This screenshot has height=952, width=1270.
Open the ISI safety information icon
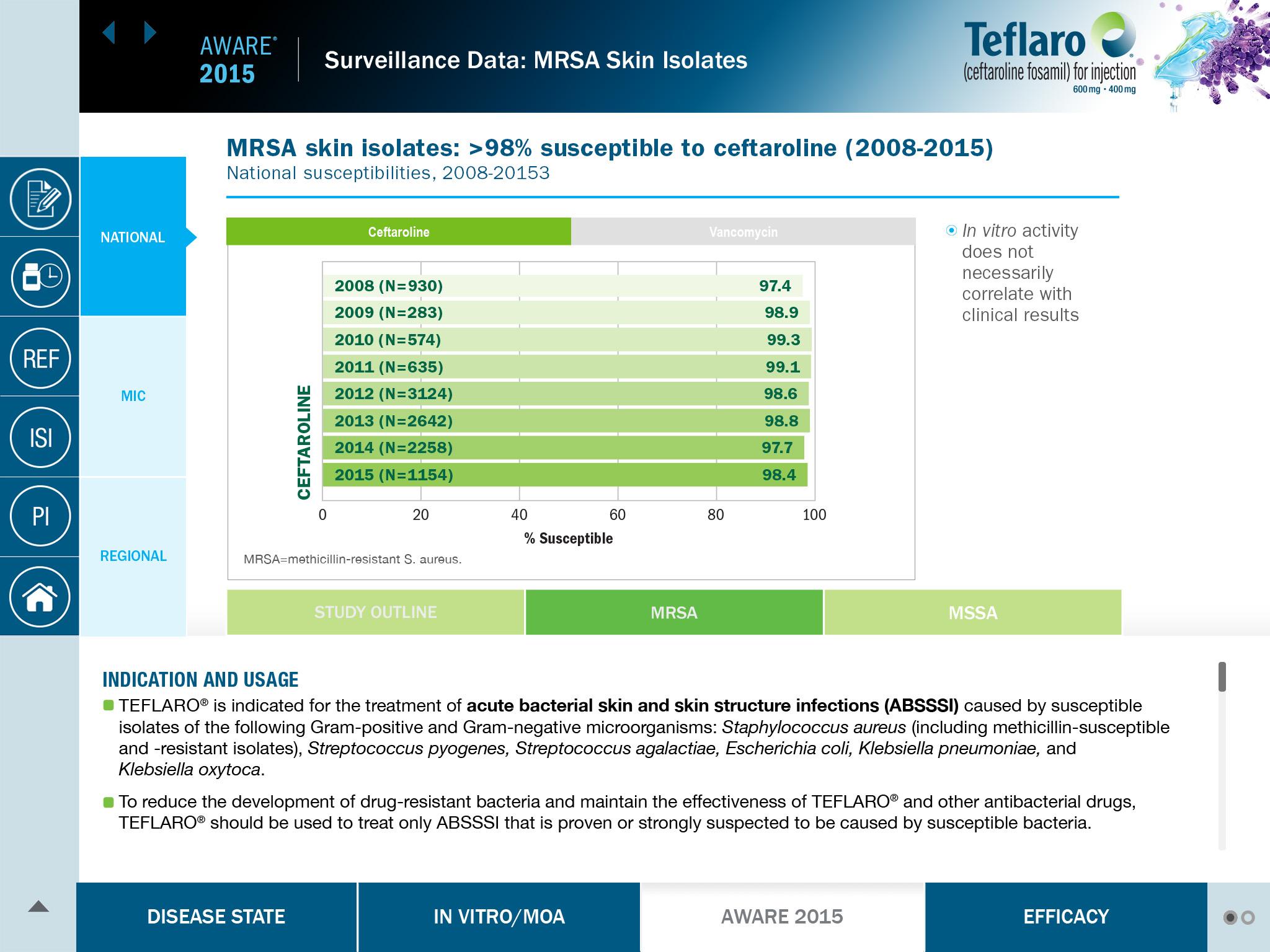pos(40,438)
